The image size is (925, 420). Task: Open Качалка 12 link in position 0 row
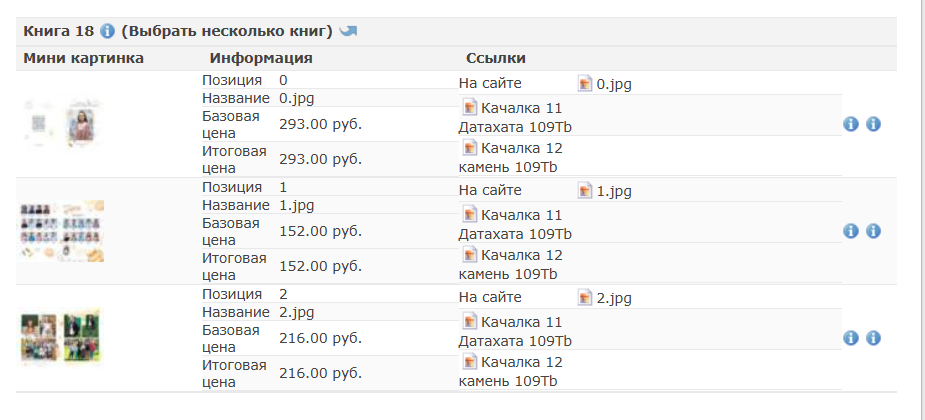[x=521, y=147]
